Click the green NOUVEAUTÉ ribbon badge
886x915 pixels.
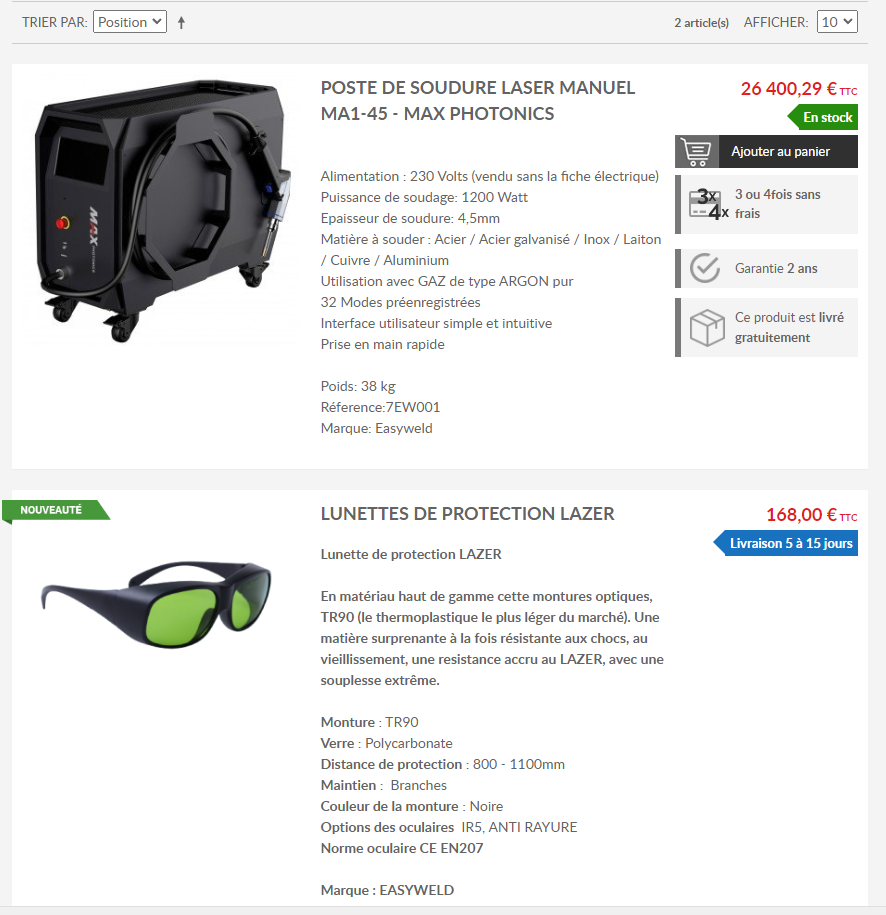(55, 511)
